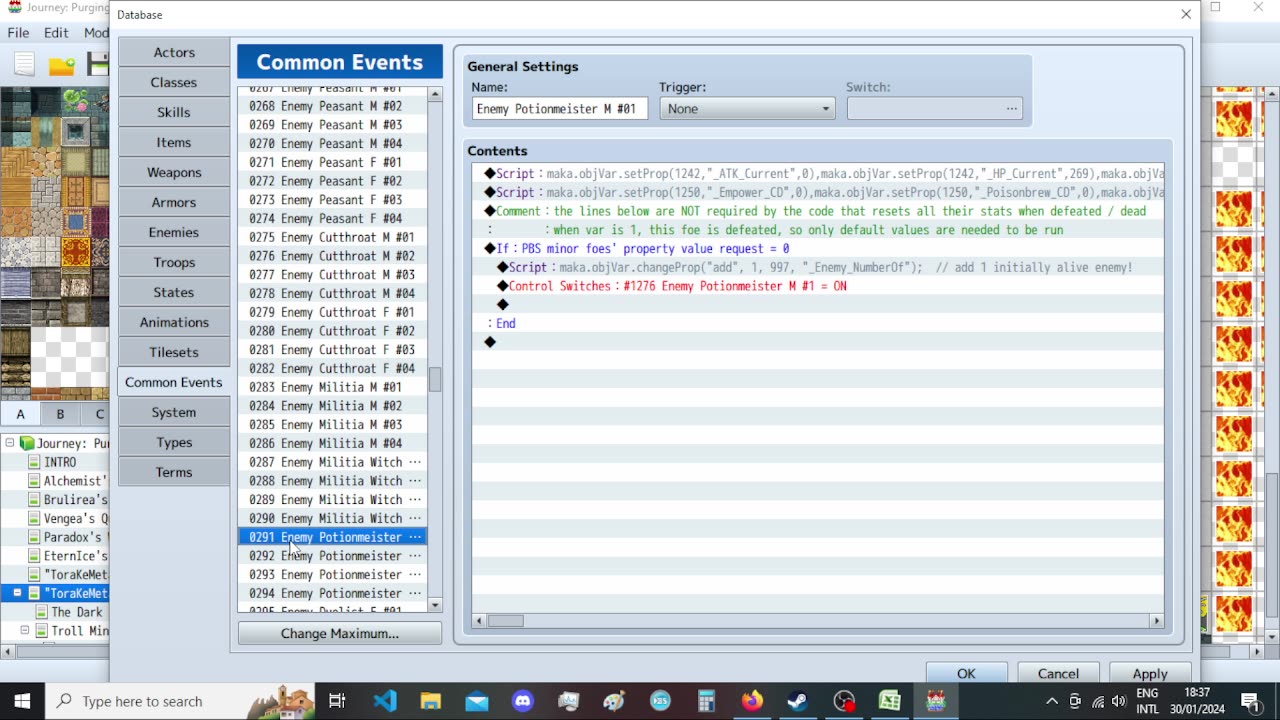
Task: Select tileset tab B
Action: click(x=60, y=414)
